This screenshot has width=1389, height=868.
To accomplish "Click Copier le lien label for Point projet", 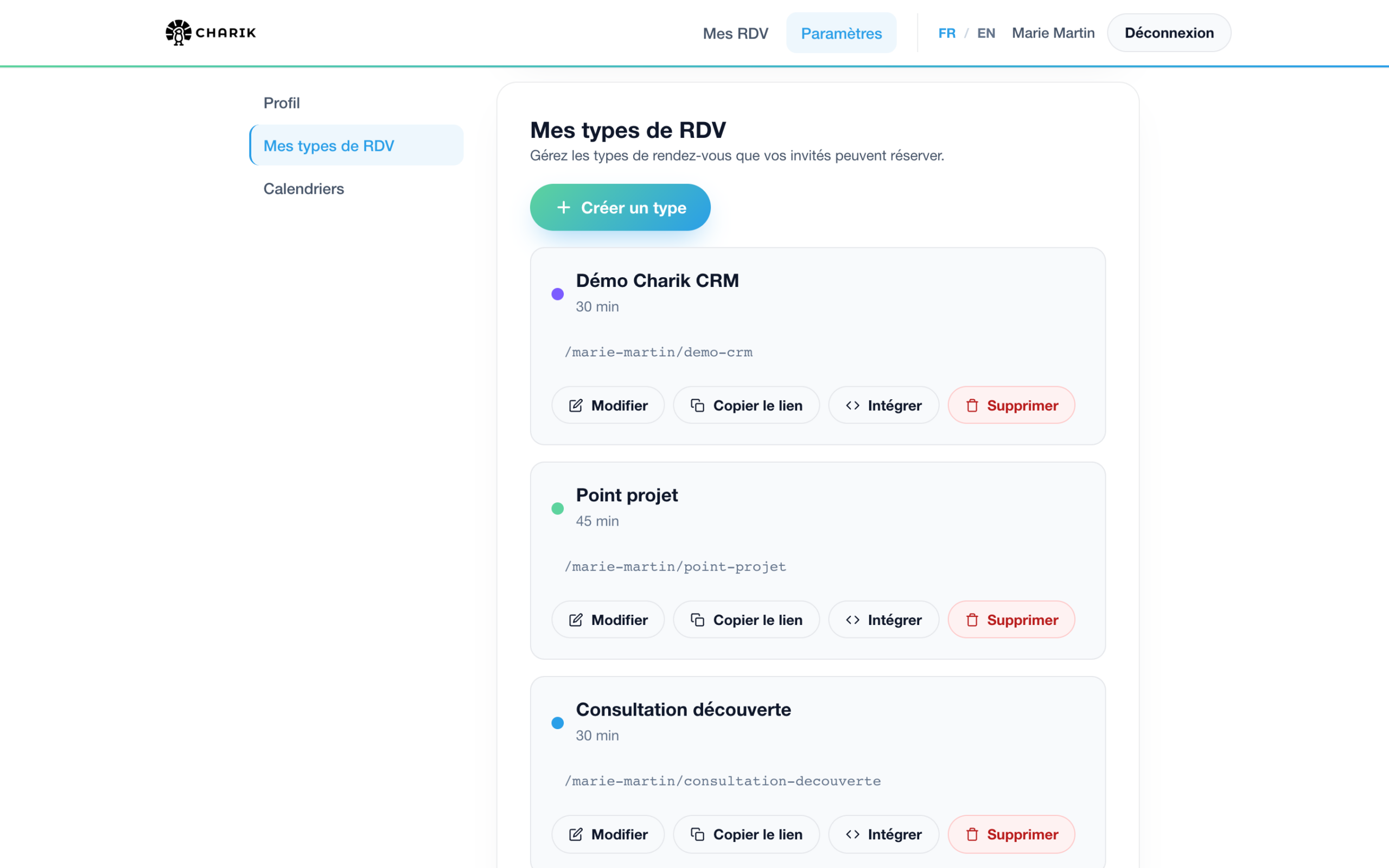I will click(757, 620).
